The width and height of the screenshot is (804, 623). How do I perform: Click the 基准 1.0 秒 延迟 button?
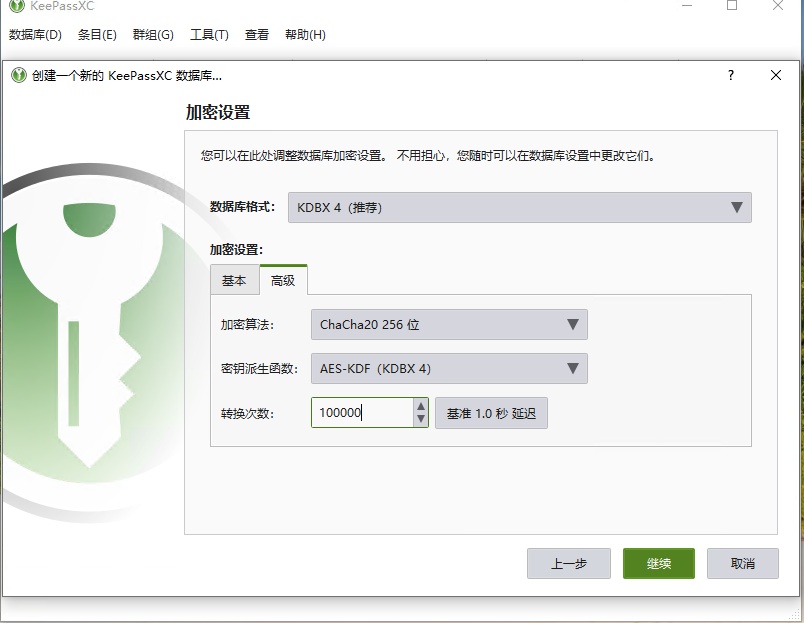pos(491,412)
